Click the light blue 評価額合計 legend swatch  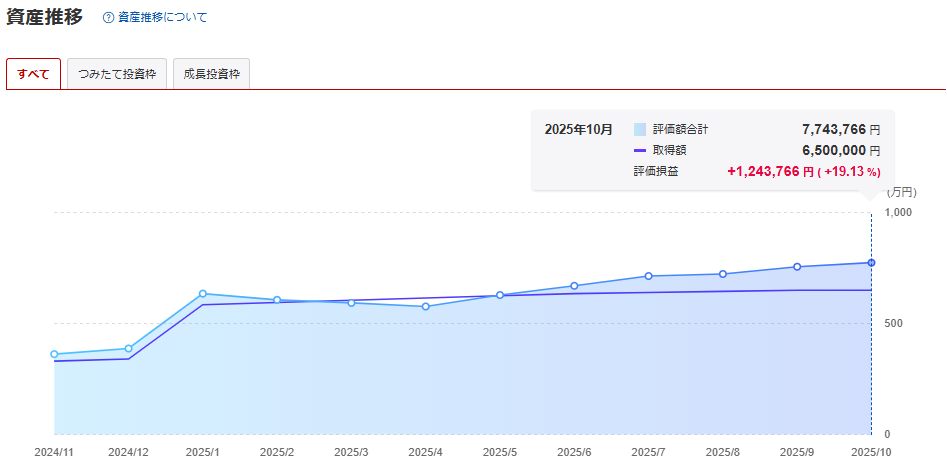click(x=640, y=129)
